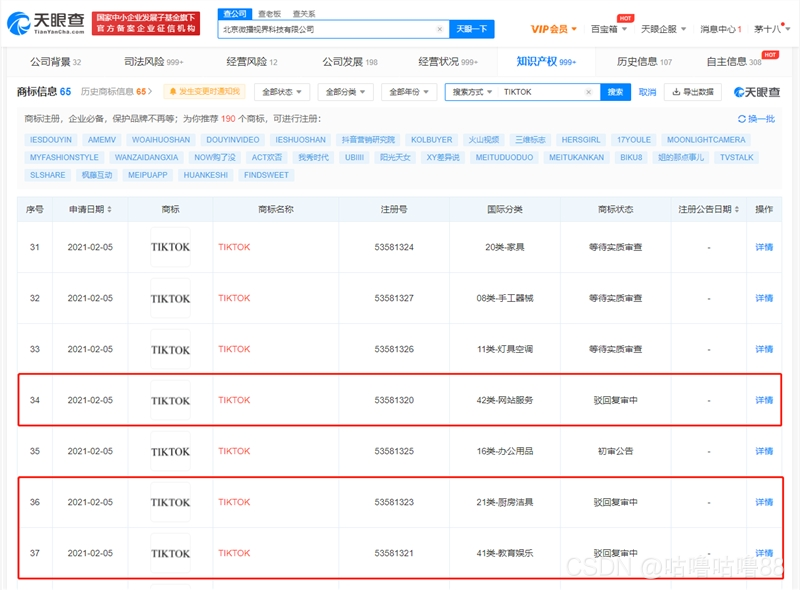Viewport: 800px width, 590px height.
Task: Click the refresh batch recommendations link
Action: tap(756, 119)
